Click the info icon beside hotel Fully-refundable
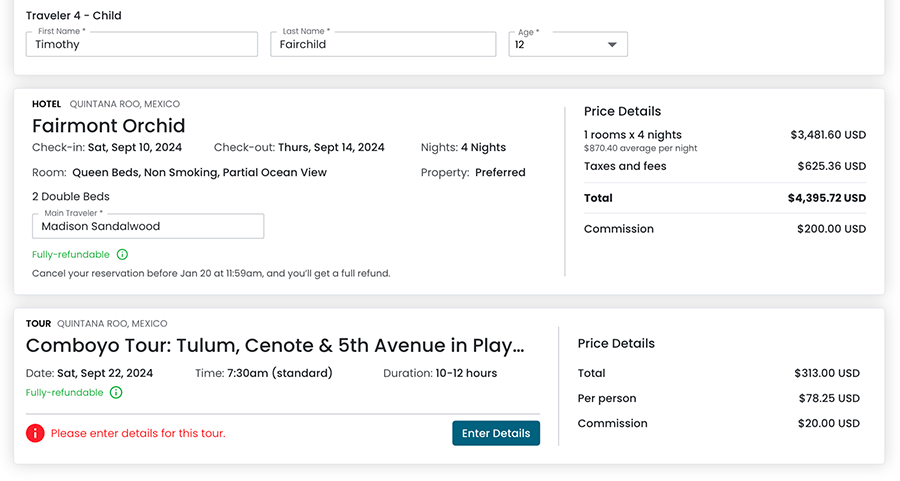This screenshot has width=900, height=481. click(x=122, y=255)
